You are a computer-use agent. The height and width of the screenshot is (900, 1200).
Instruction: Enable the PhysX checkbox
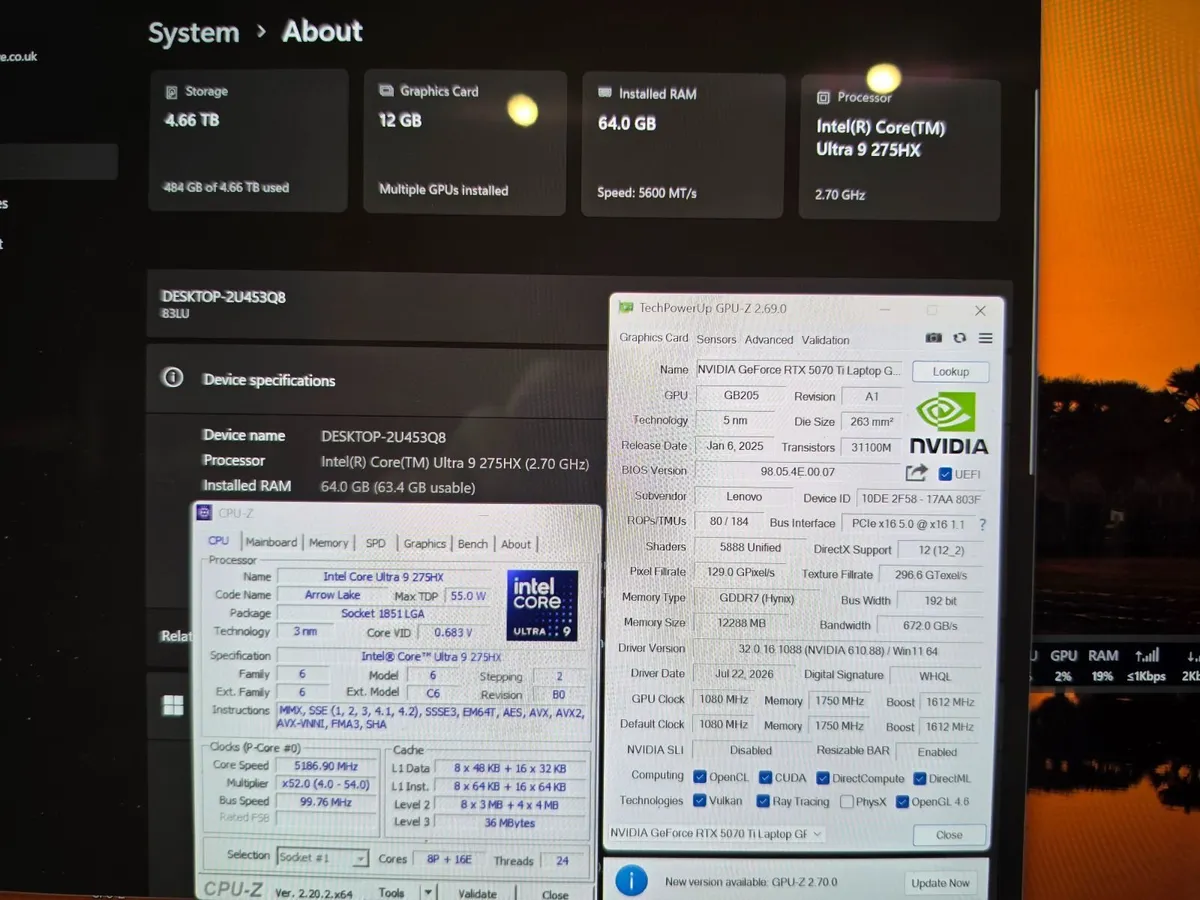click(x=847, y=802)
